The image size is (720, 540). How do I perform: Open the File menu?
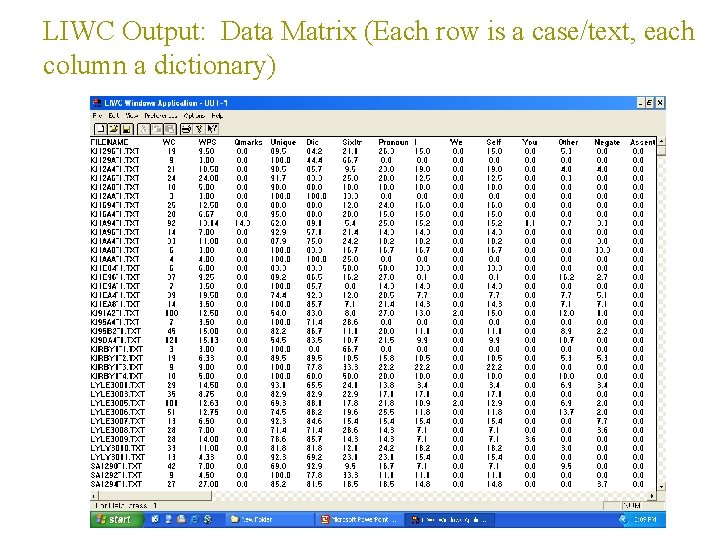point(98,116)
